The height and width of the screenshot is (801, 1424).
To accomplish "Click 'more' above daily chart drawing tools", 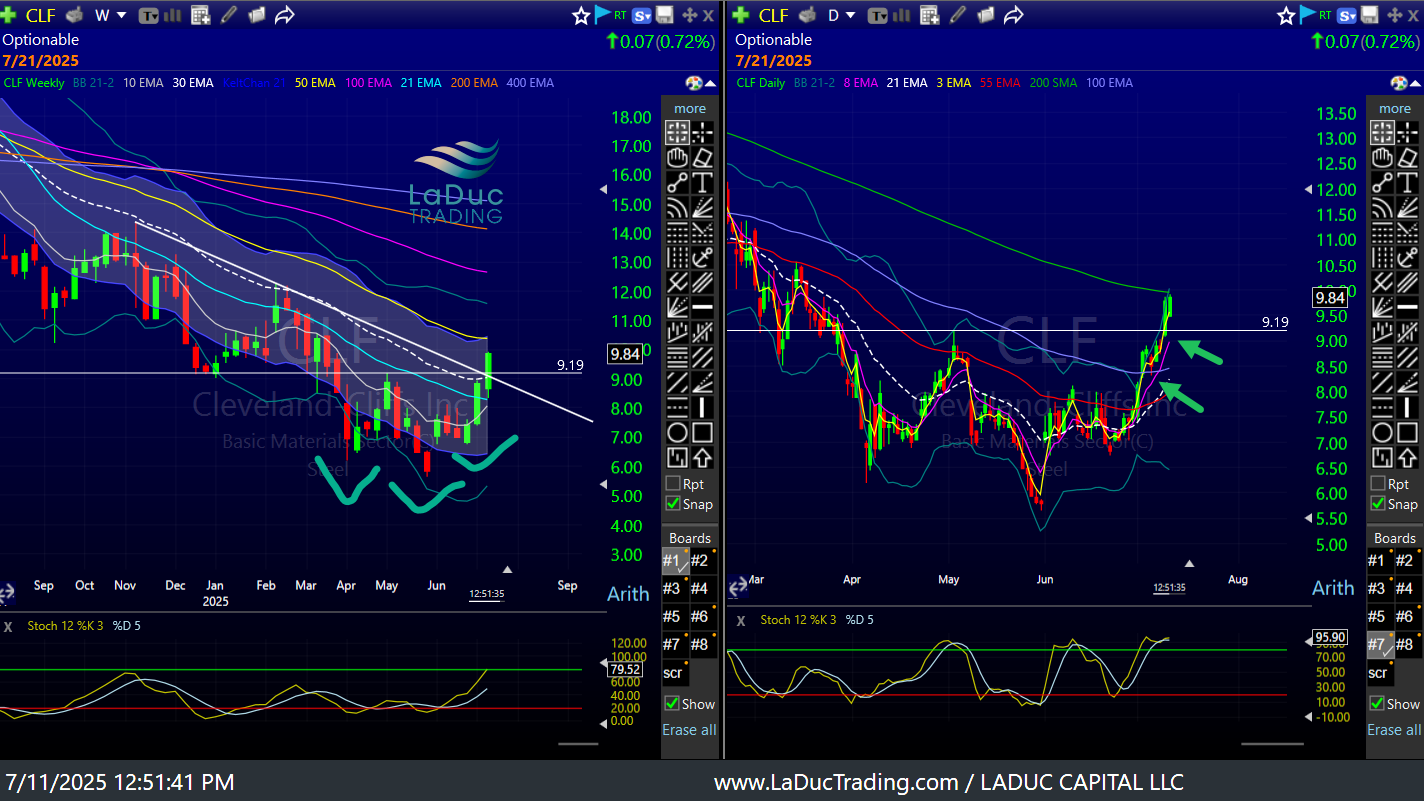I will coord(1395,108).
